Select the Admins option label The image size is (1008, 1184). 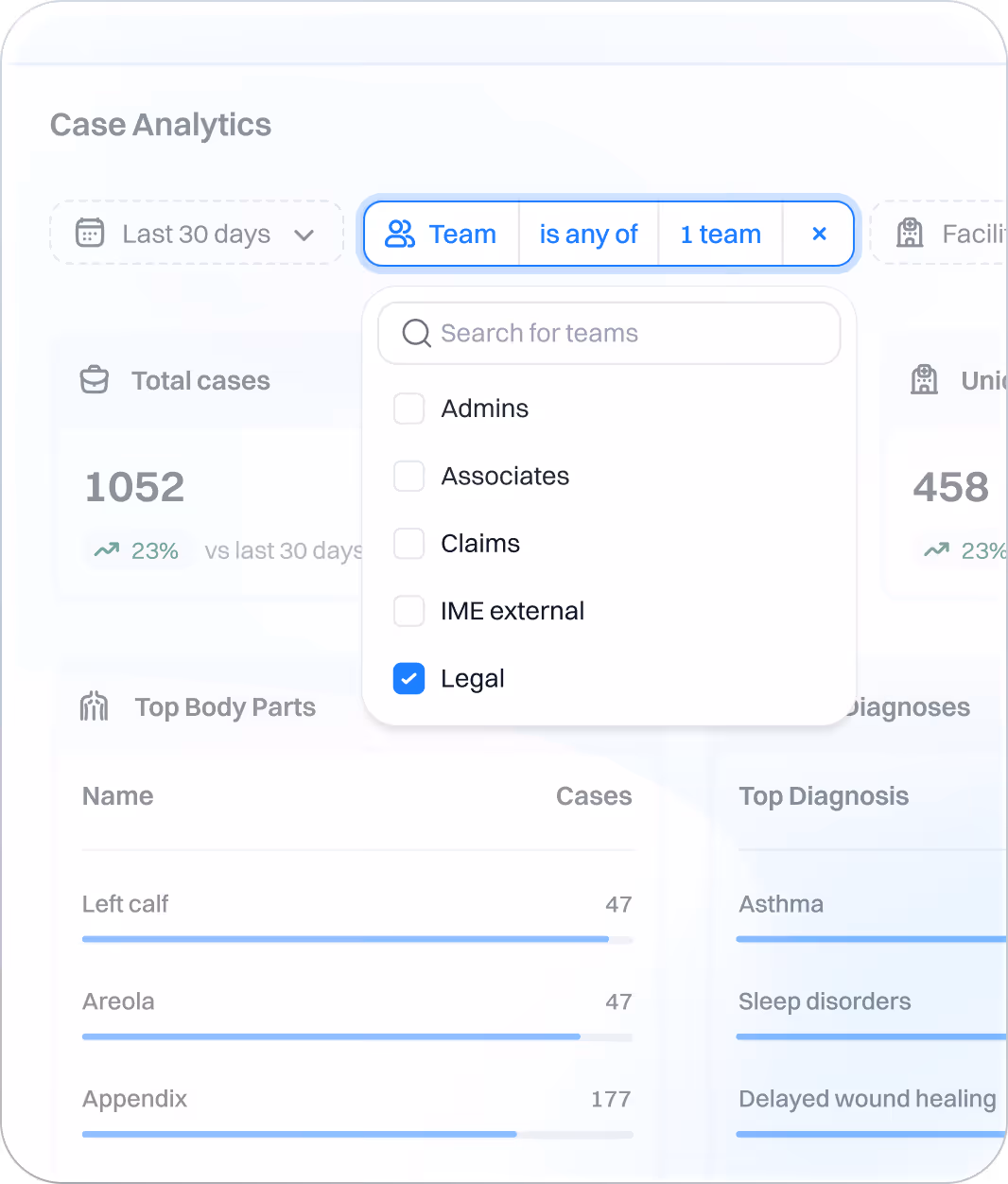pyautogui.click(x=484, y=409)
